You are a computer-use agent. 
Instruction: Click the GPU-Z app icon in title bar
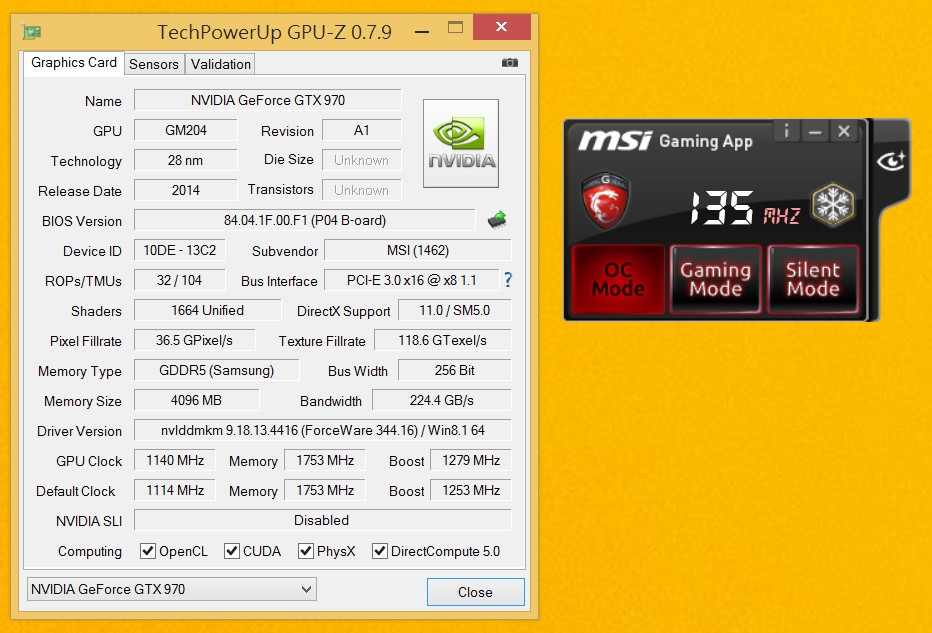(32, 32)
